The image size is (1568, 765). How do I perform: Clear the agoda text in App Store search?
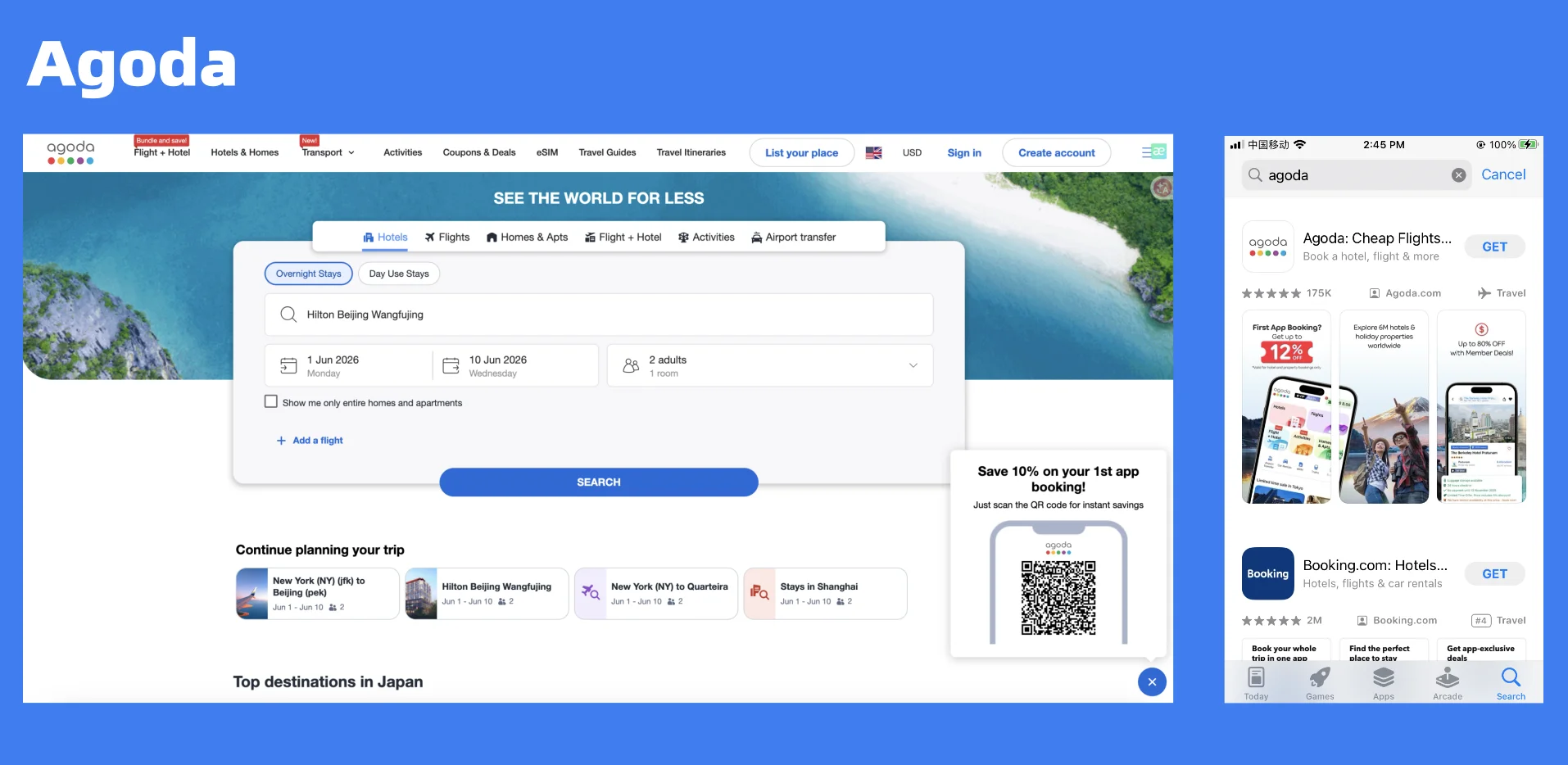[x=1458, y=175]
